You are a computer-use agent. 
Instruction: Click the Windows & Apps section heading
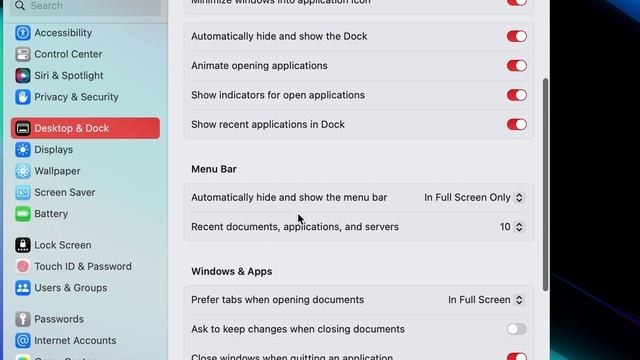pos(231,271)
